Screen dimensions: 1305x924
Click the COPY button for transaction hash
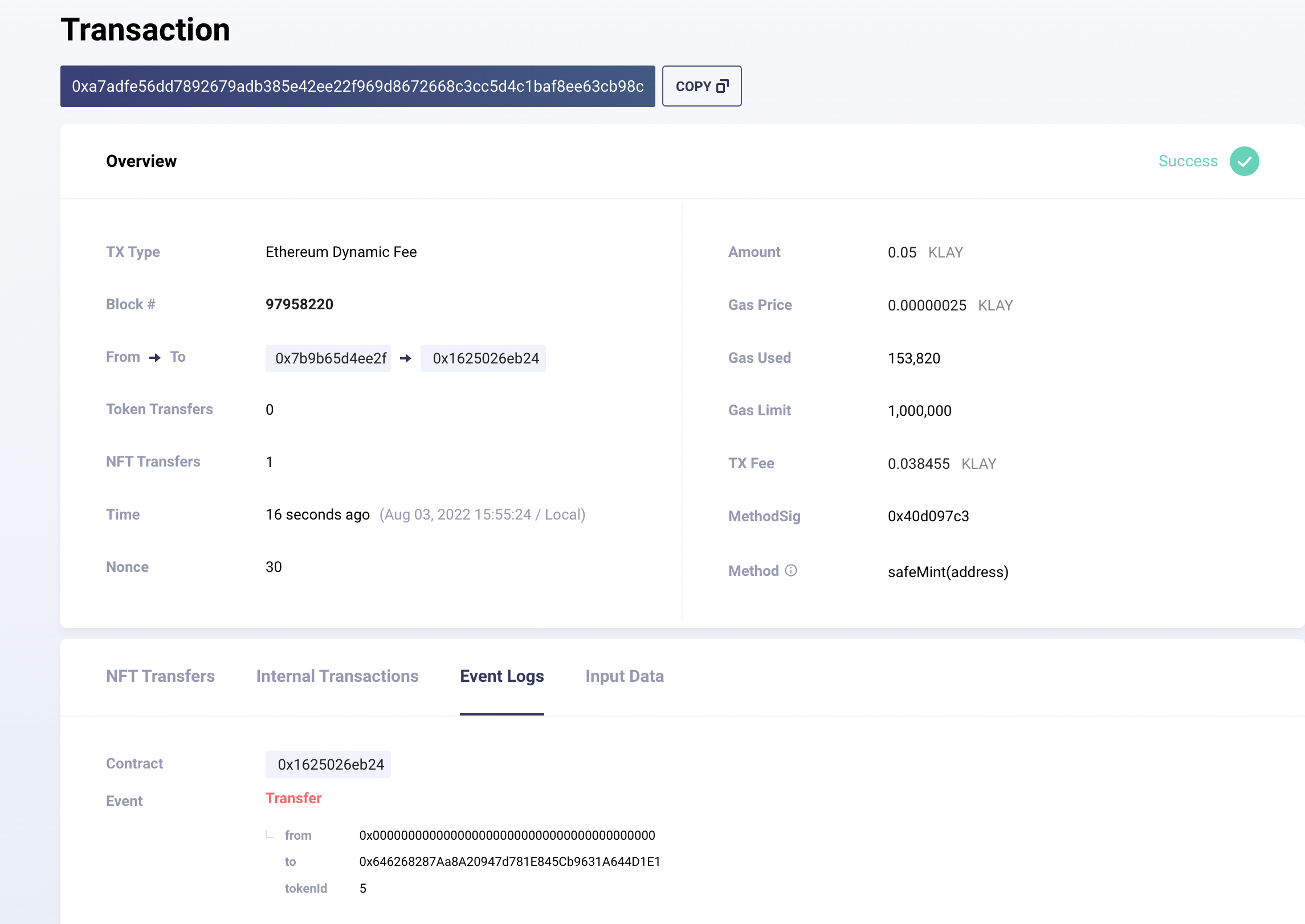click(701, 86)
